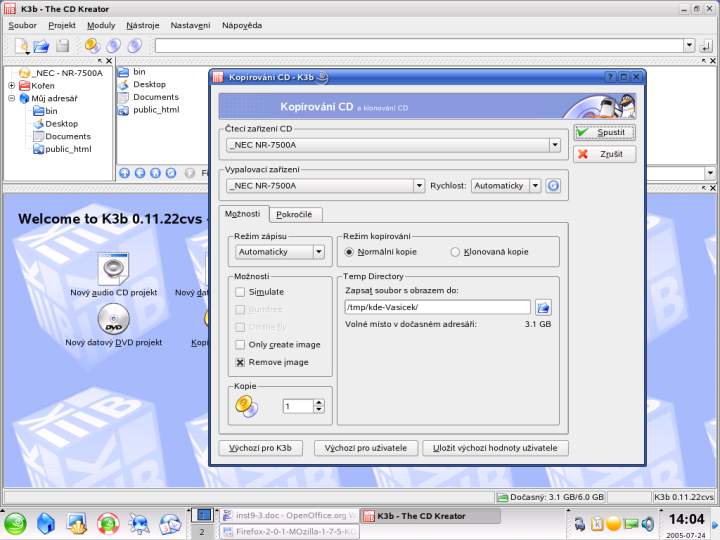Open the Projekt menu
The width and height of the screenshot is (720, 540).
click(62, 25)
